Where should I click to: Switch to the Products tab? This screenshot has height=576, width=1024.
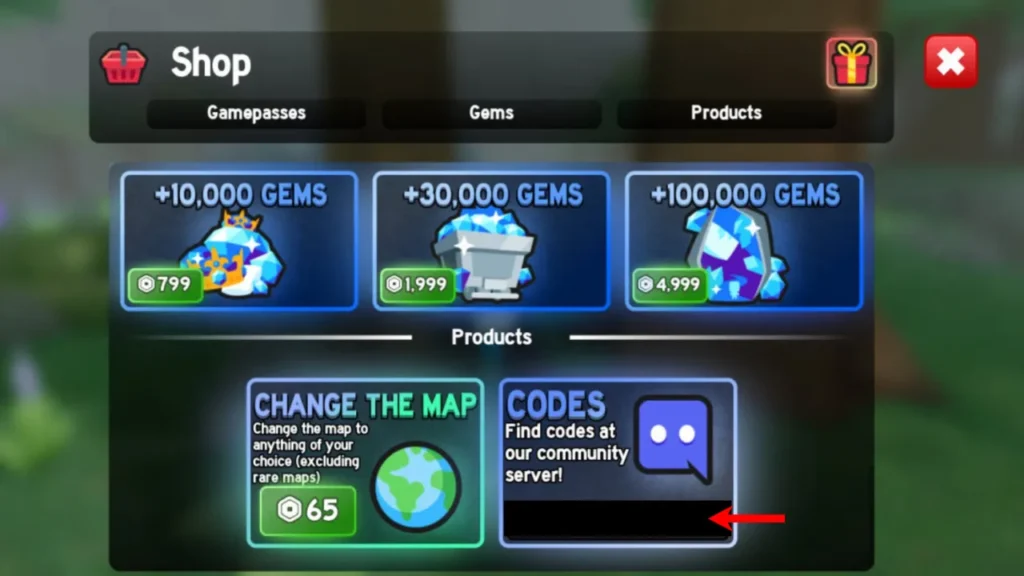726,113
